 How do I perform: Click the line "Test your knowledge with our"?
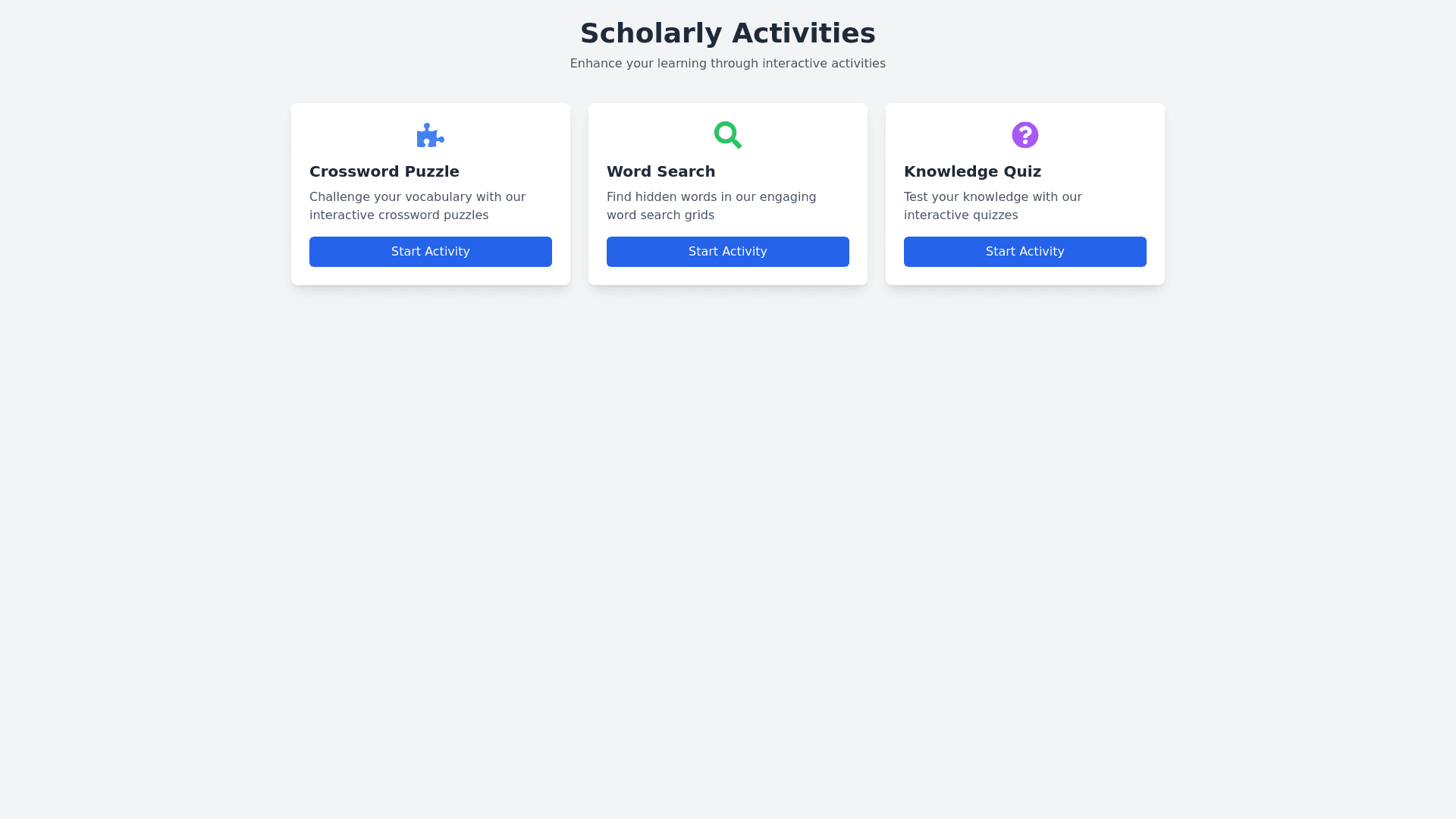(993, 197)
